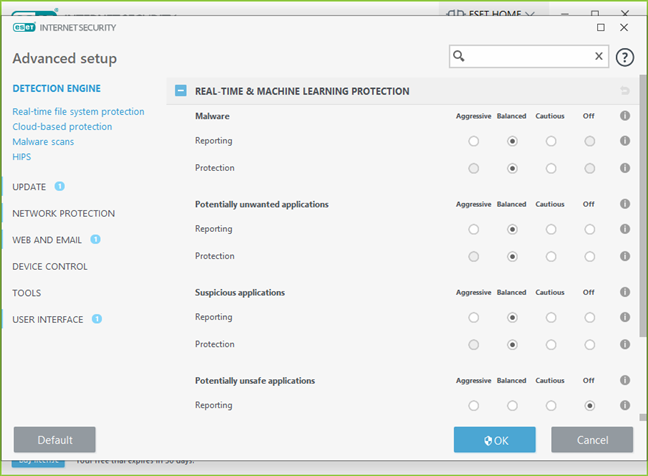
Task: Clear the search field with X
Action: point(598,56)
